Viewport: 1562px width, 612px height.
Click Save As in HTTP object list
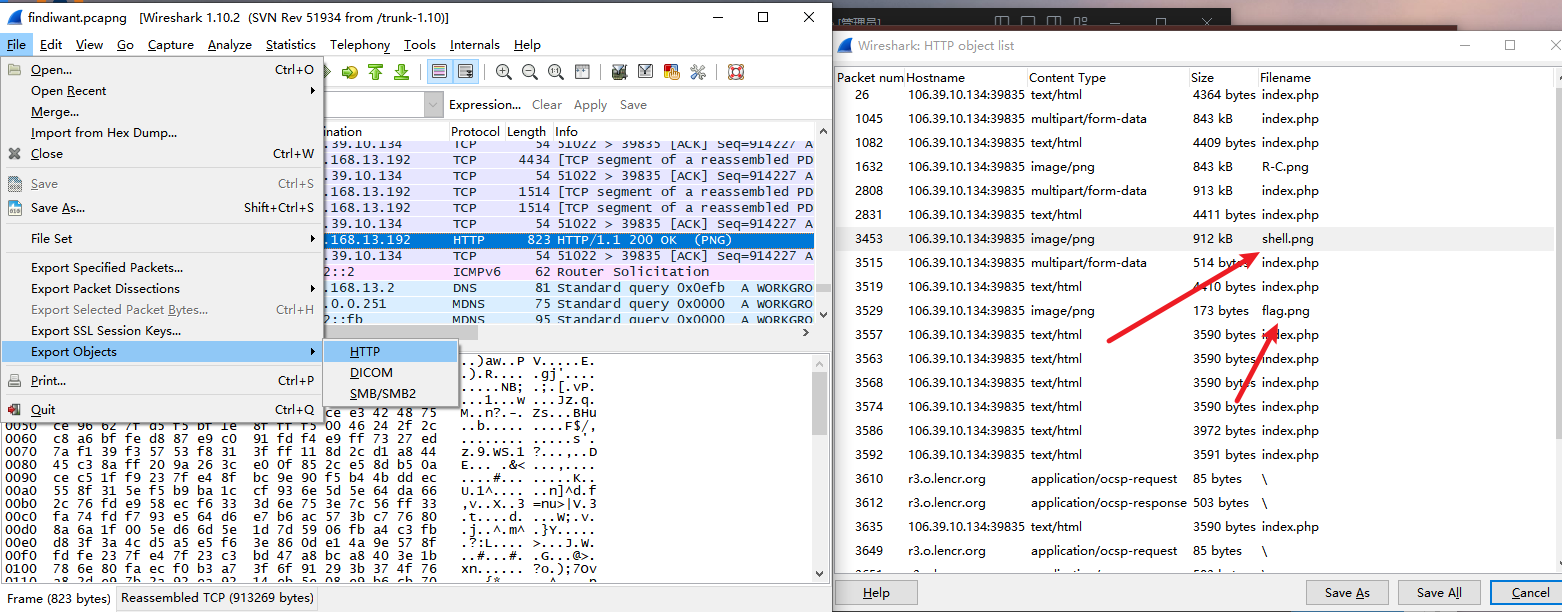pyautogui.click(x=1347, y=593)
